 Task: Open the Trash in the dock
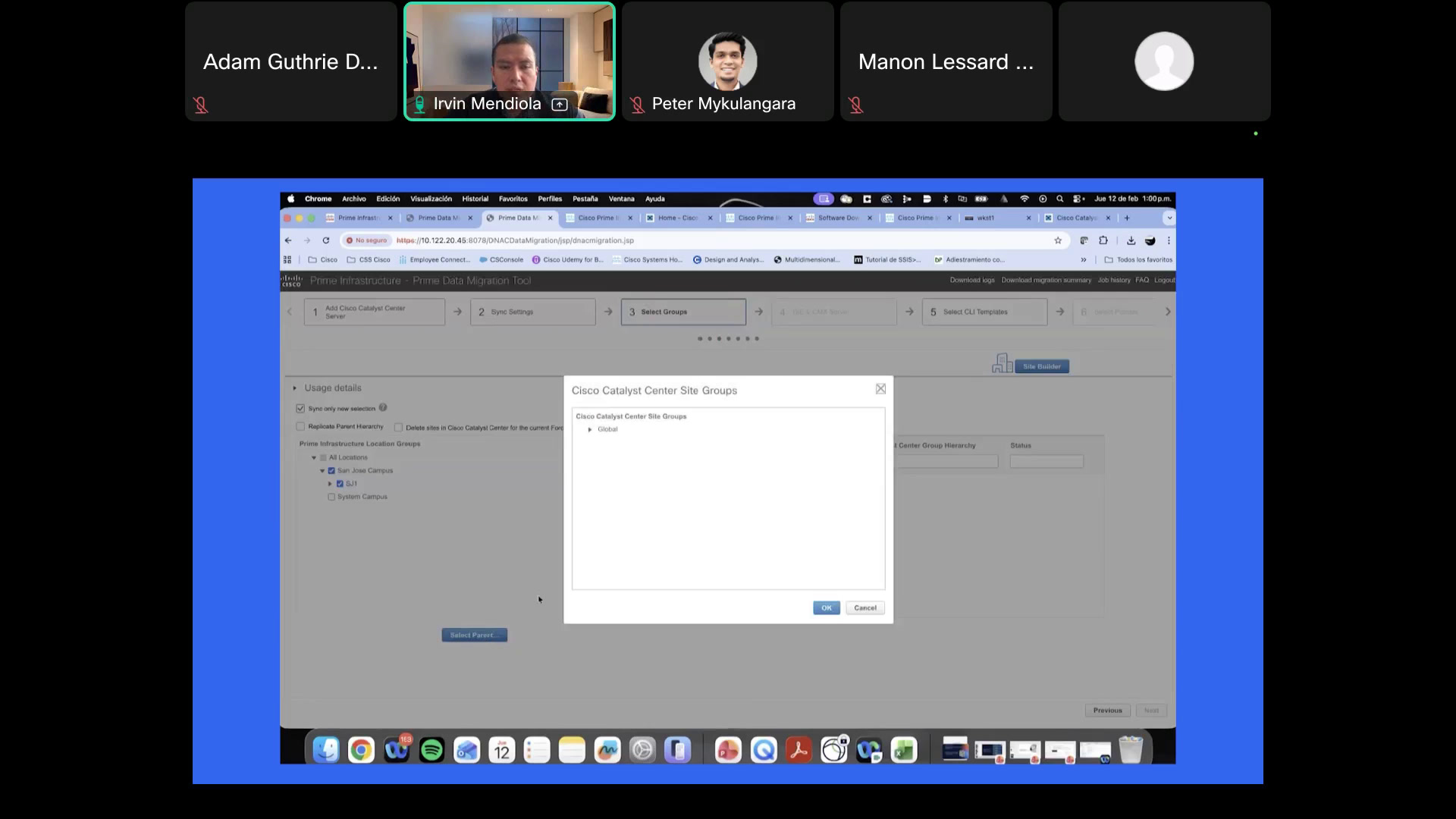point(1131,751)
